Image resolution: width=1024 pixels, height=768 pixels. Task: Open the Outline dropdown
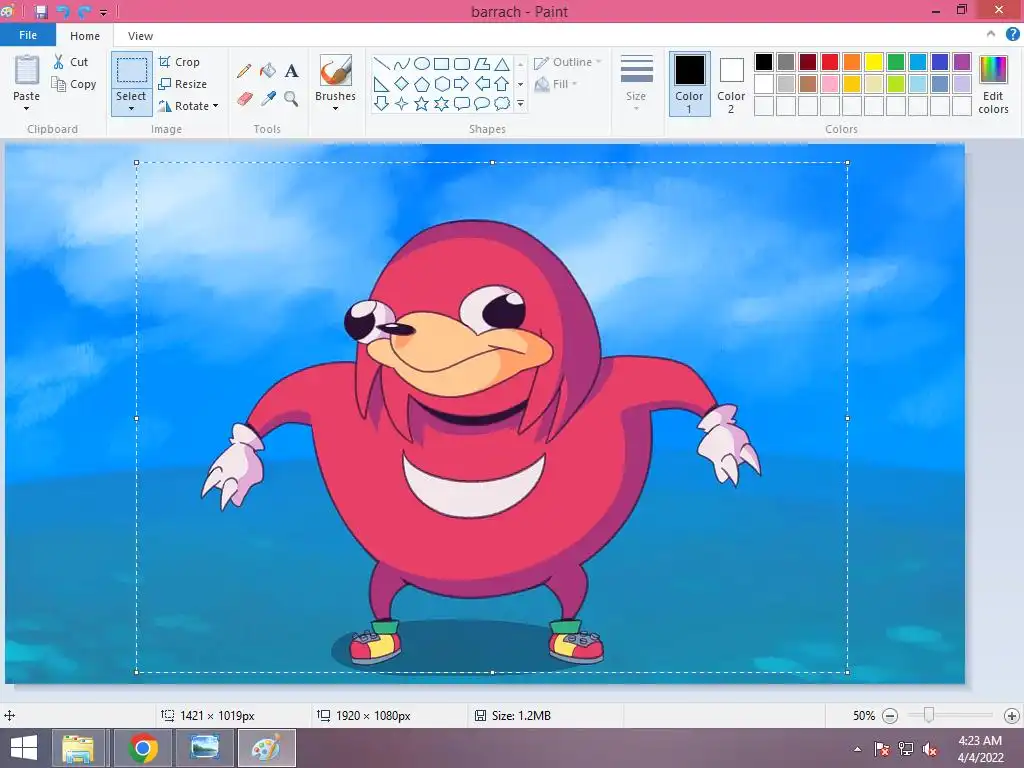(568, 62)
